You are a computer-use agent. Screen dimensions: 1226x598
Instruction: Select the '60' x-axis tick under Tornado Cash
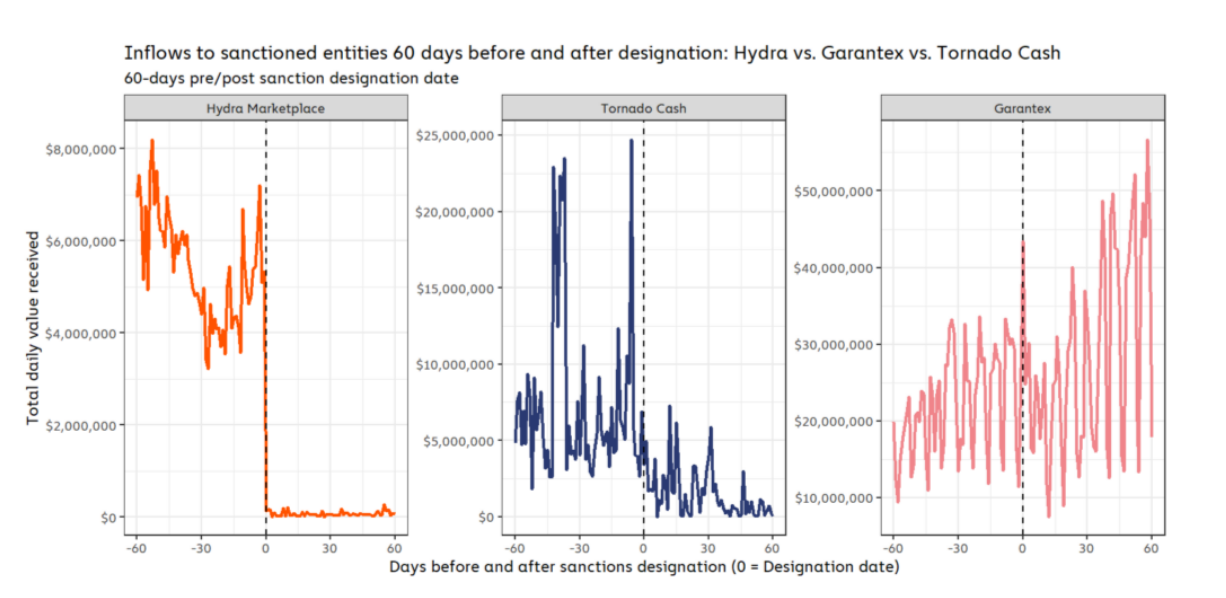click(x=772, y=548)
